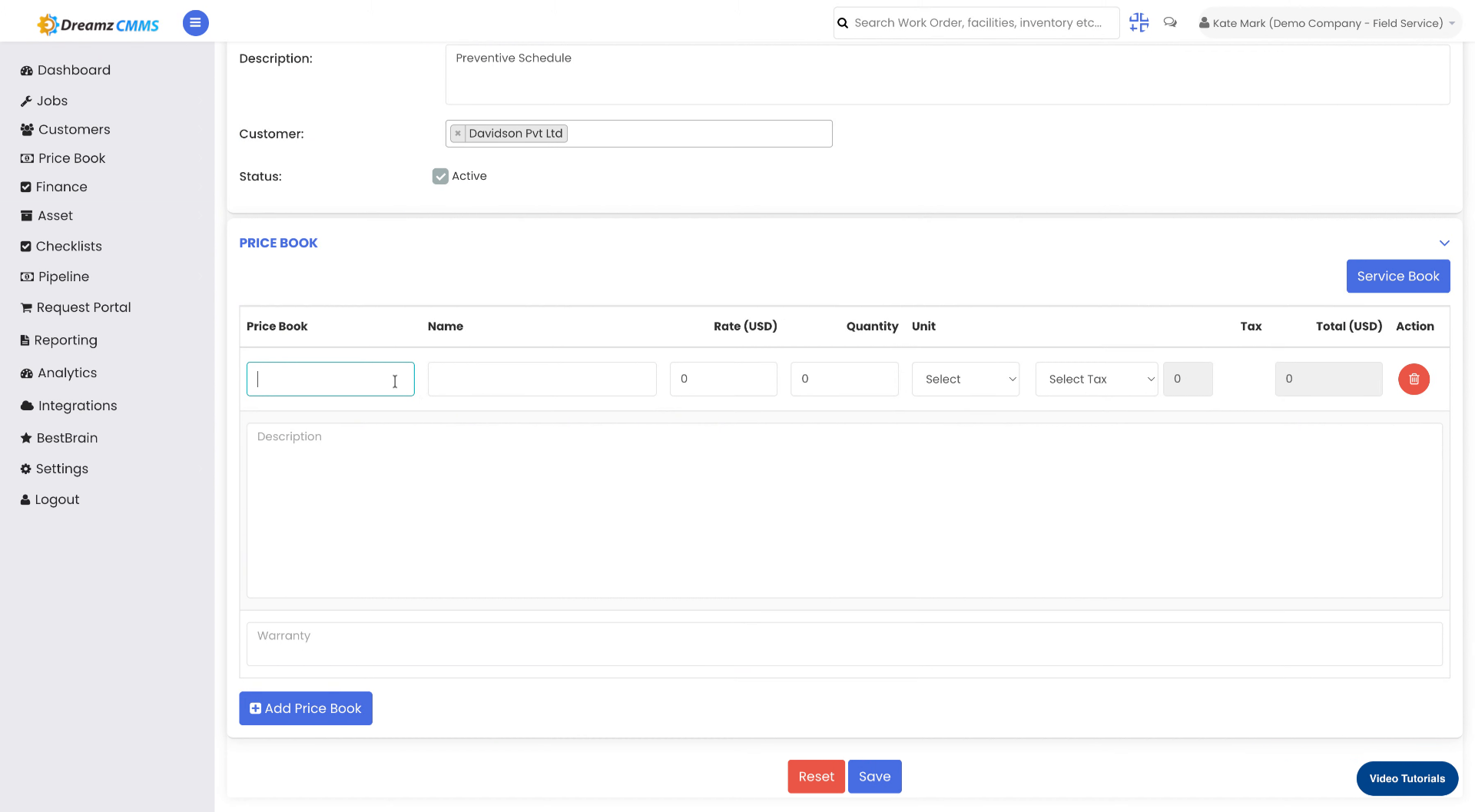Image resolution: width=1475 pixels, height=812 pixels.
Task: Open the Select Tax dropdown
Action: click(1096, 379)
